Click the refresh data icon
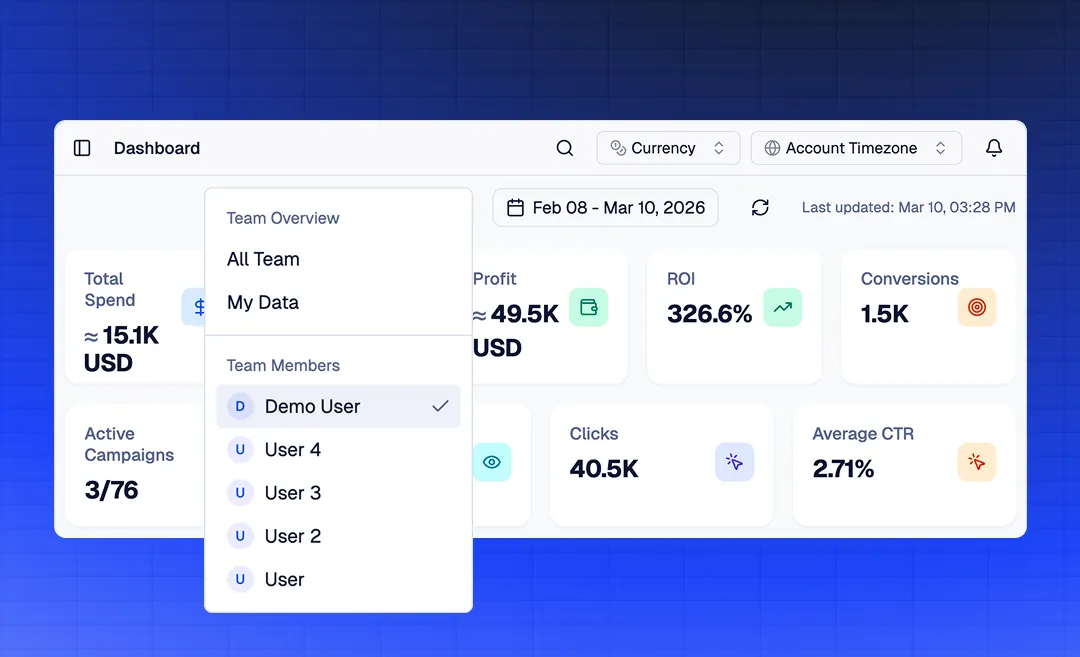This screenshot has height=657, width=1080. pos(760,207)
